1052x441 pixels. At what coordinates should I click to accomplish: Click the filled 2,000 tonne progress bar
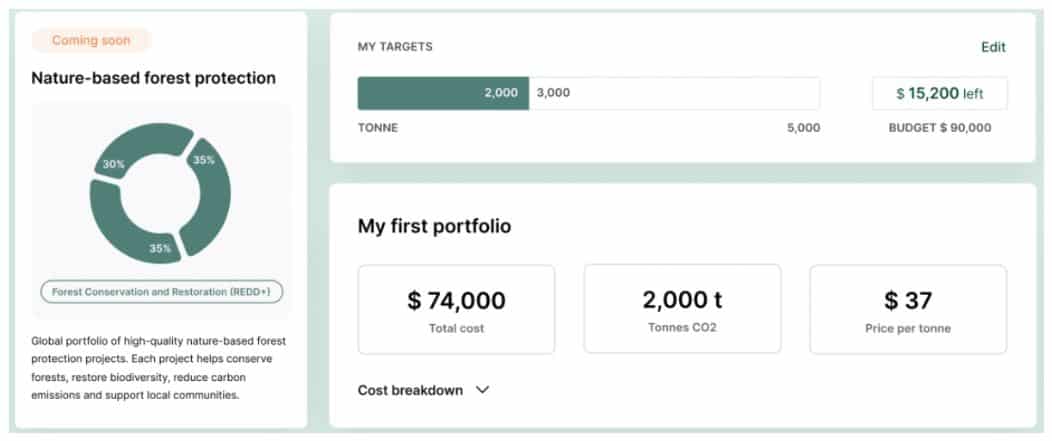(443, 93)
